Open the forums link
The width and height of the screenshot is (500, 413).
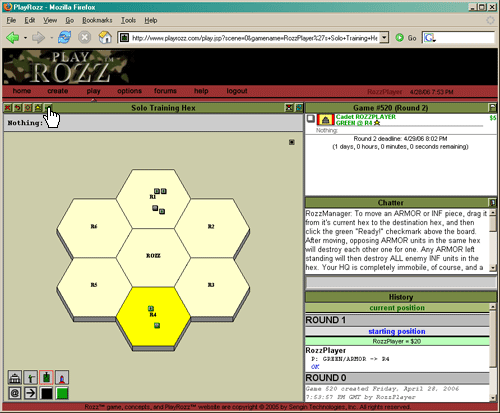[165, 91]
